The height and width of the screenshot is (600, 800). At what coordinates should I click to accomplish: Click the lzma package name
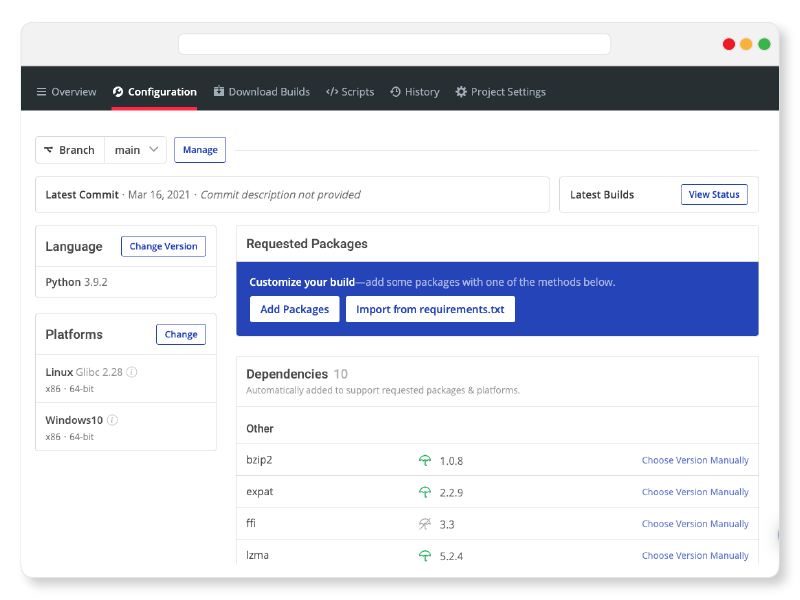point(257,555)
